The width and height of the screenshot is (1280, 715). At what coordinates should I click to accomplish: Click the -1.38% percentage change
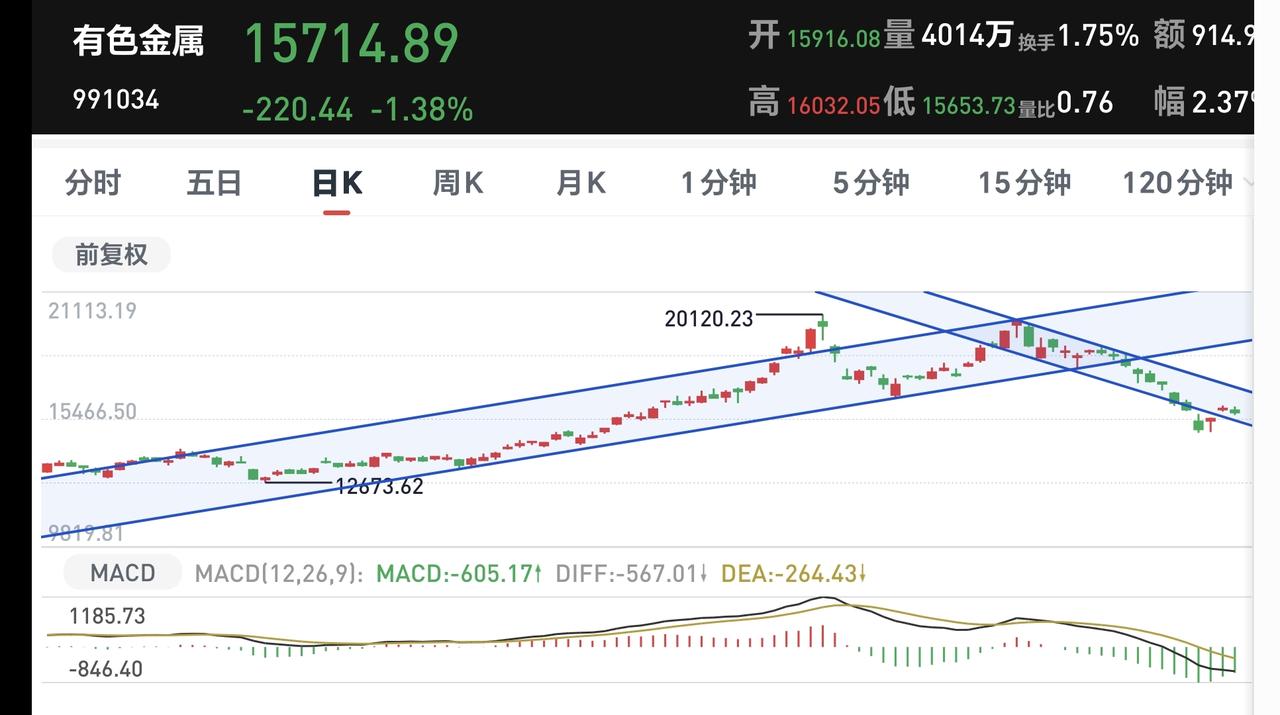(x=422, y=109)
